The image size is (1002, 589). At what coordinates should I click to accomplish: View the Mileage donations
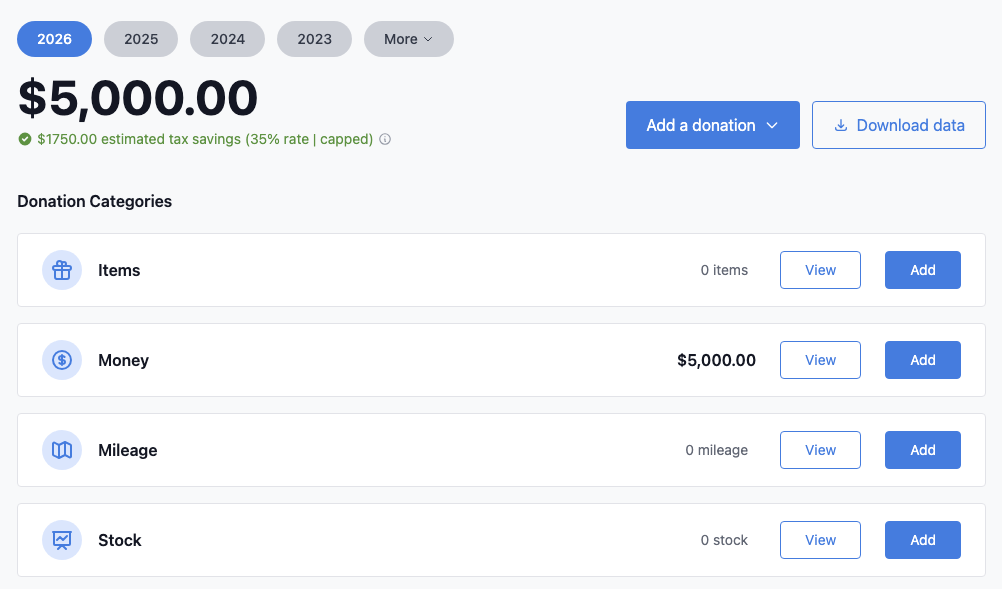820,450
